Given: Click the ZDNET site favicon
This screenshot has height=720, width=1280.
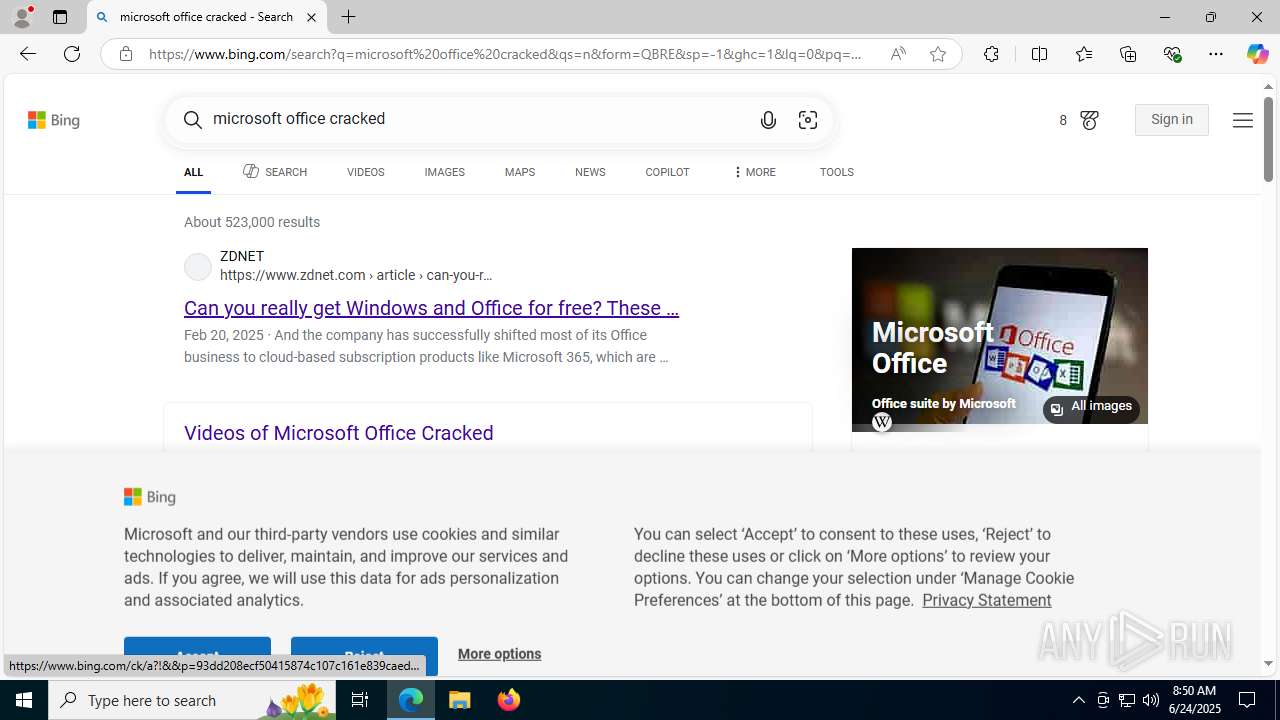Looking at the screenshot, I should (x=198, y=266).
